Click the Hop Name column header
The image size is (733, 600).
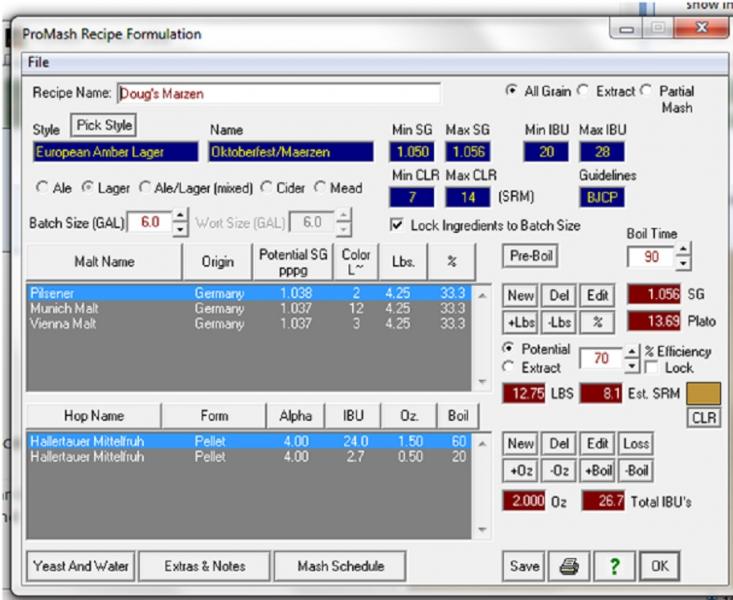point(94,416)
